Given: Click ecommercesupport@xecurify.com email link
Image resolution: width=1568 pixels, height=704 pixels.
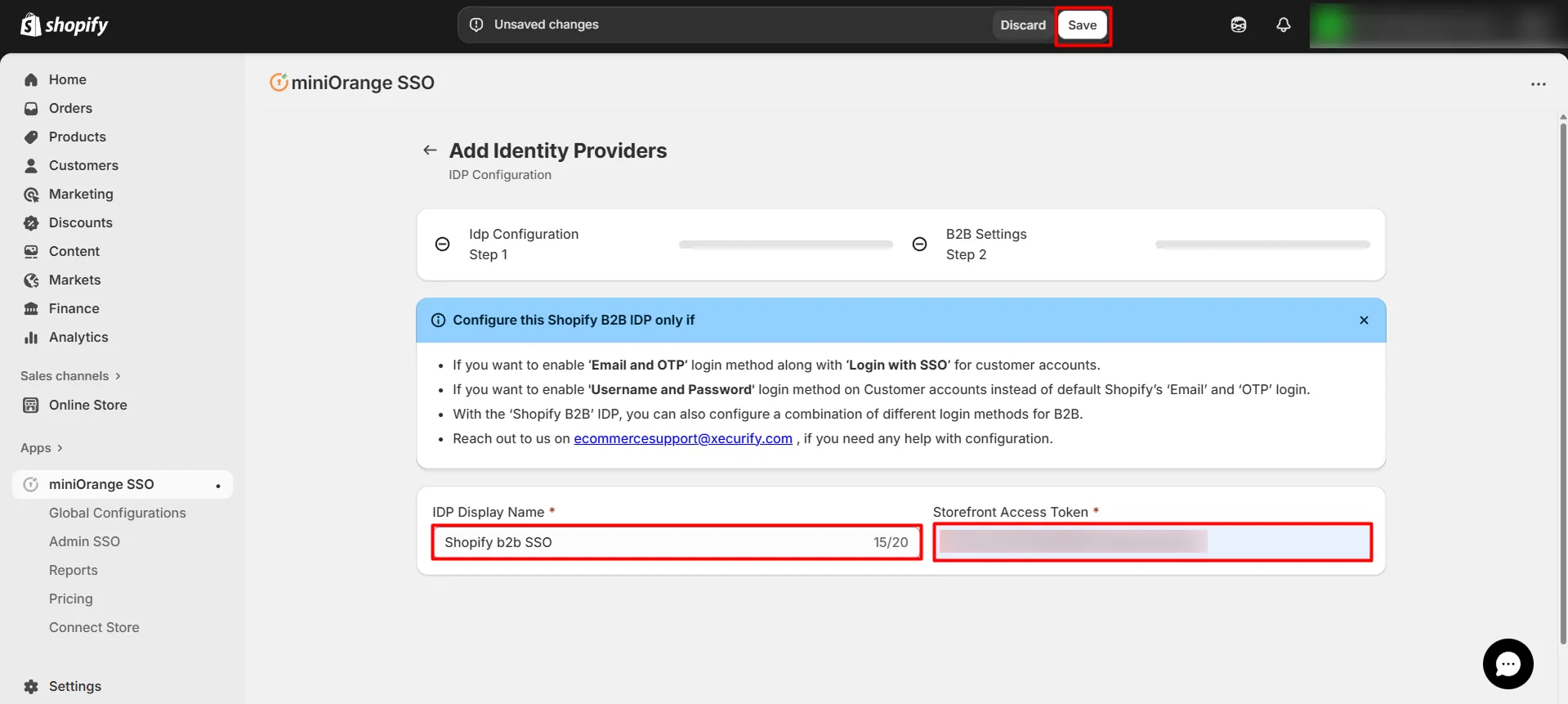Looking at the screenshot, I should [x=683, y=438].
